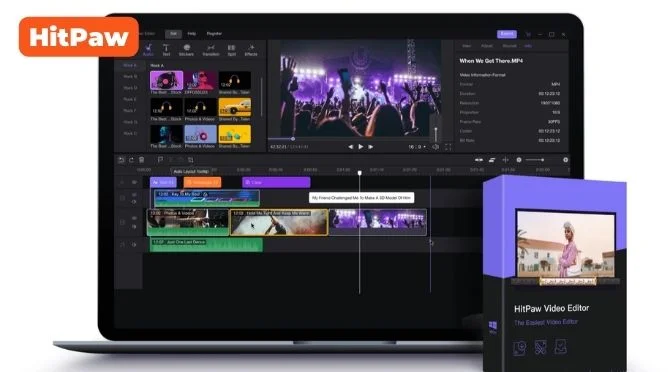Play the preview video

(x=361, y=146)
